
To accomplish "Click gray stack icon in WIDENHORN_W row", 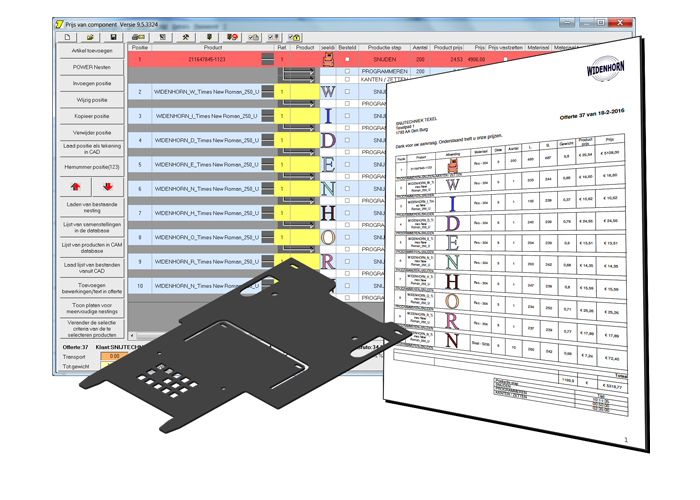I will click(x=267, y=92).
